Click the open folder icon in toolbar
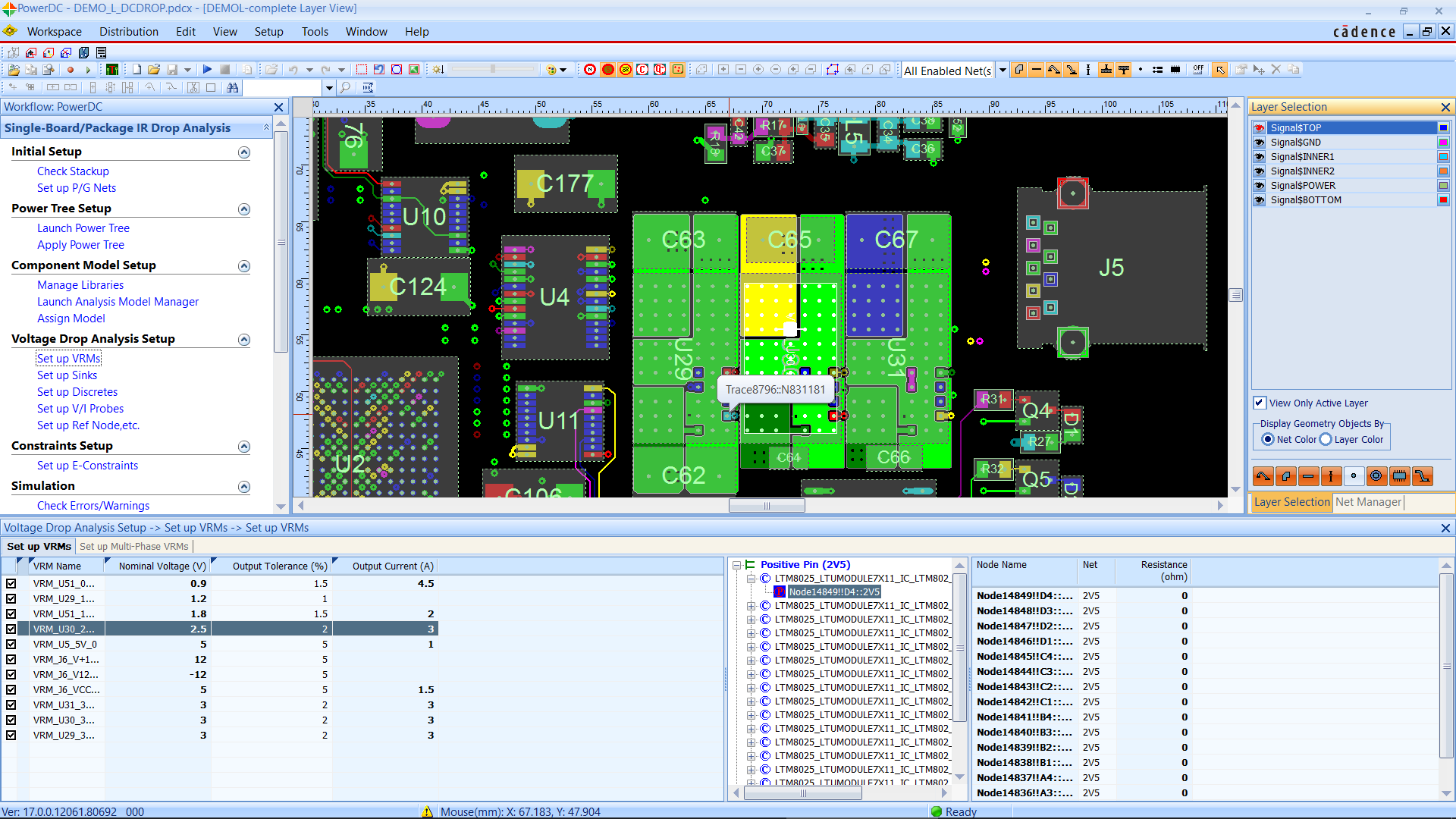This screenshot has width=1456, height=819. (154, 69)
